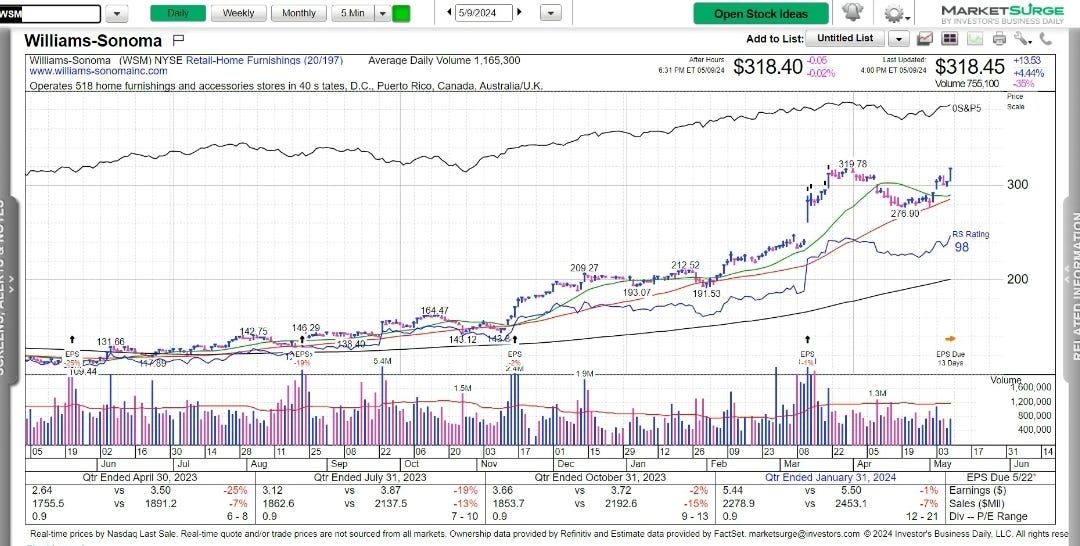Click the $318.45 last price

970,67
